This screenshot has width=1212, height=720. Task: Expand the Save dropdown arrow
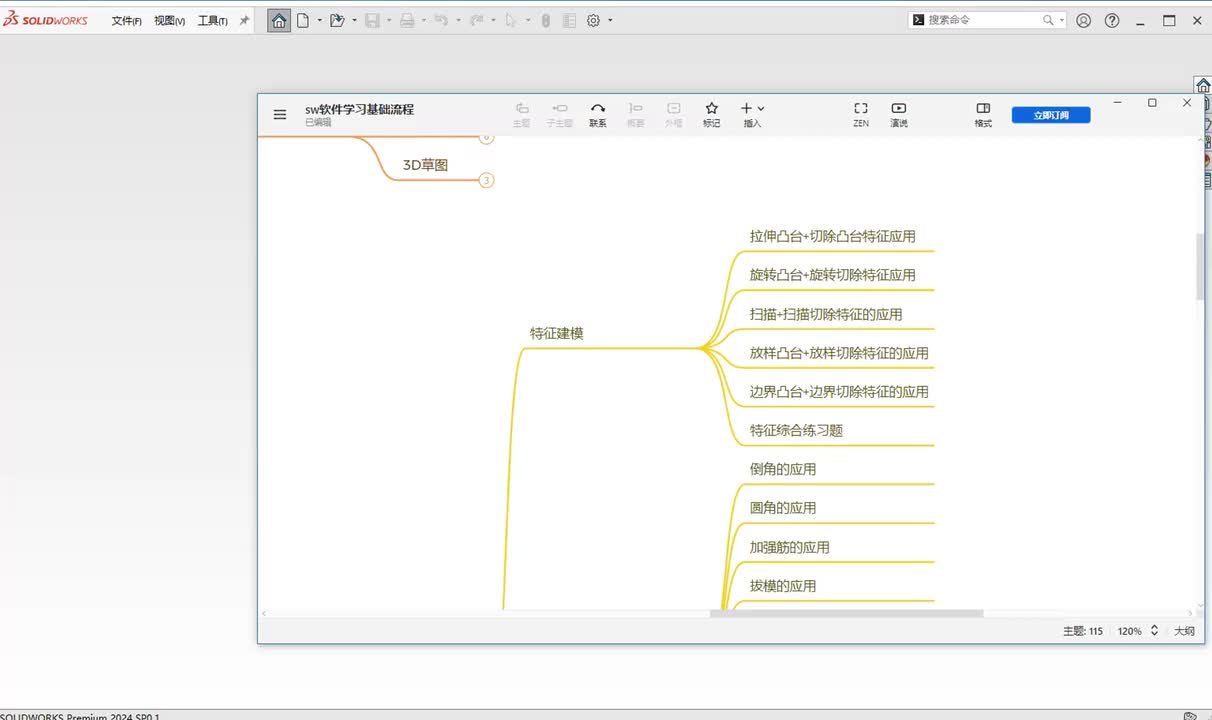point(389,20)
